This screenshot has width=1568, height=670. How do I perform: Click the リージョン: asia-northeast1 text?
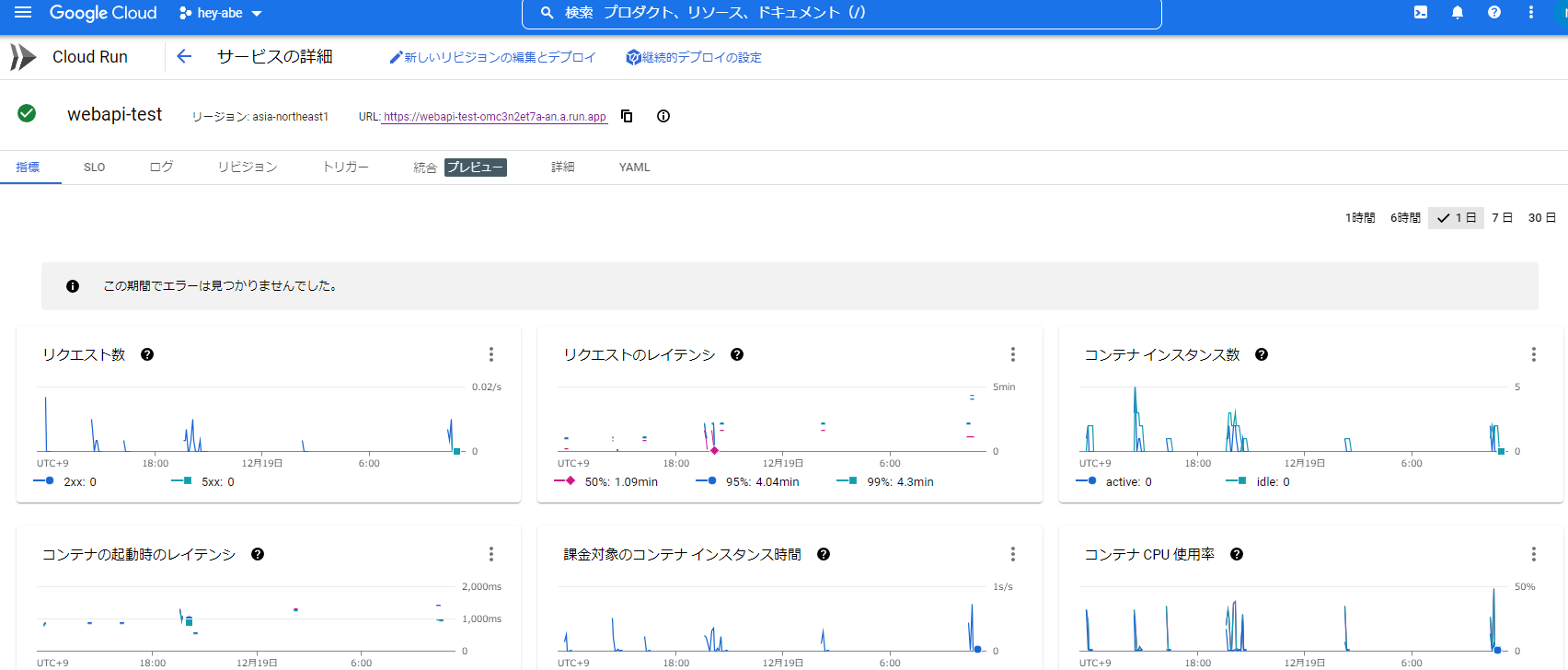tap(259, 117)
